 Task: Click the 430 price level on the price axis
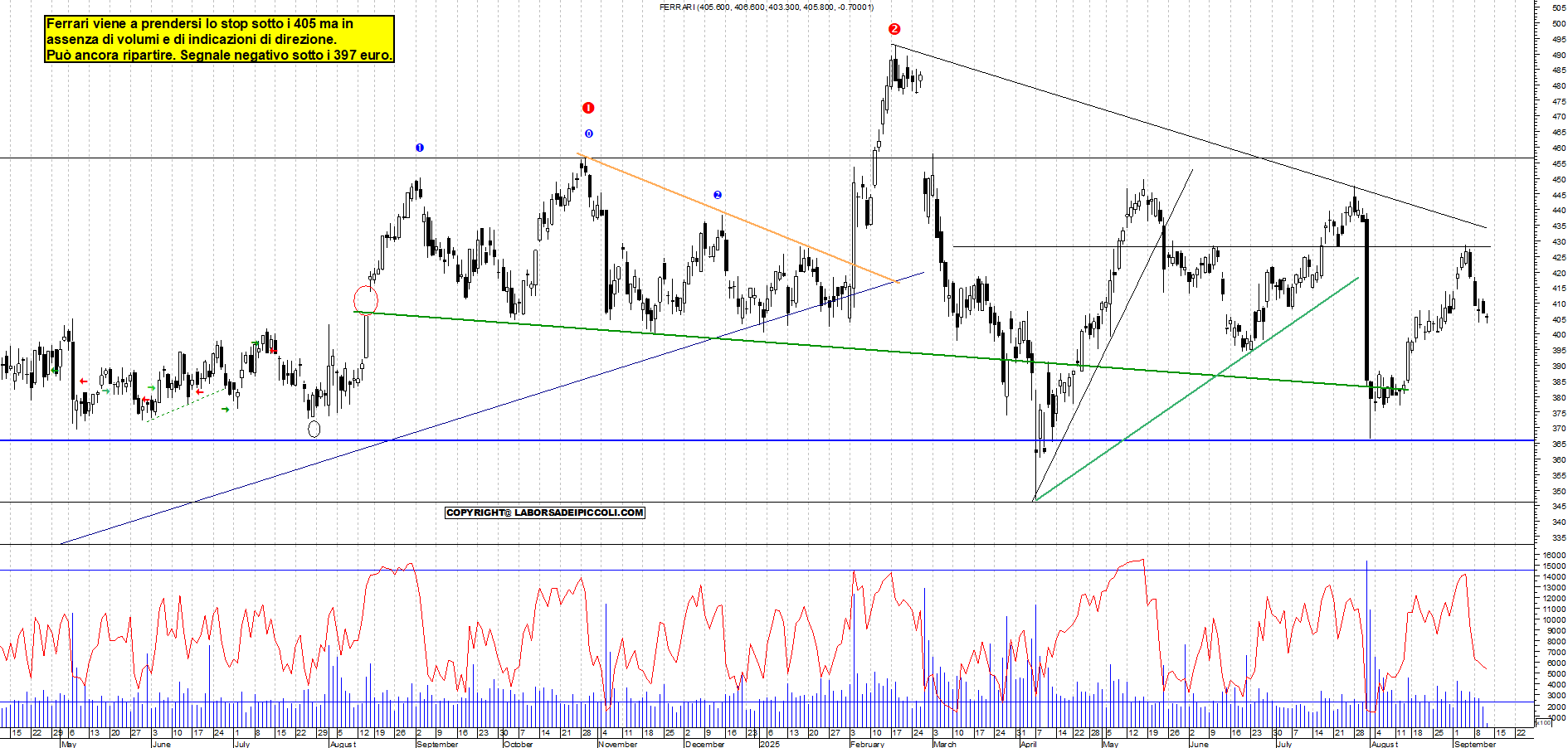[1558, 242]
